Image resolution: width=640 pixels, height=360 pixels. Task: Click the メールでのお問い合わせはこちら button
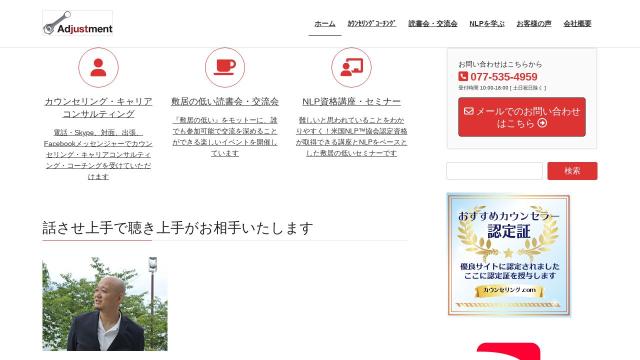522,117
